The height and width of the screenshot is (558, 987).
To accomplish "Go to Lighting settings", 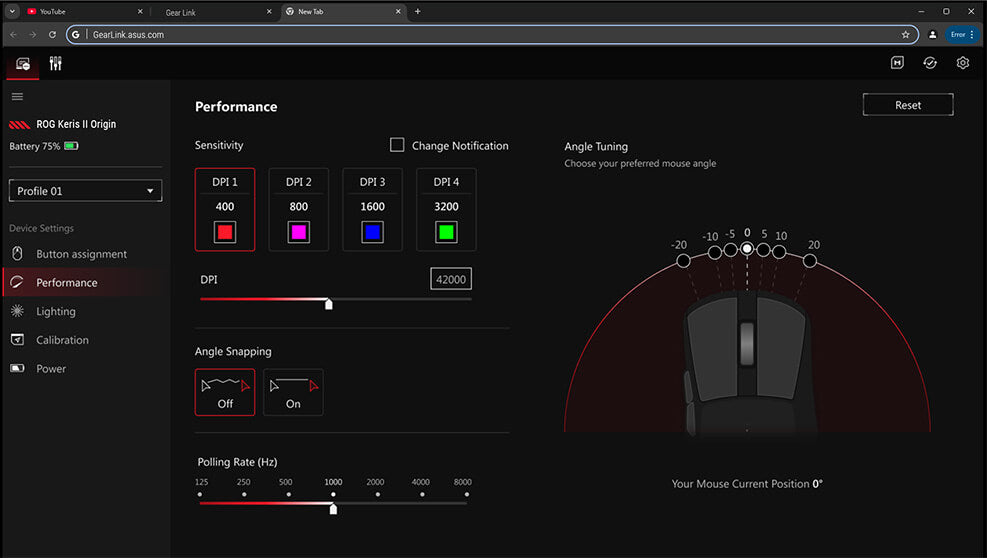I will pos(56,311).
